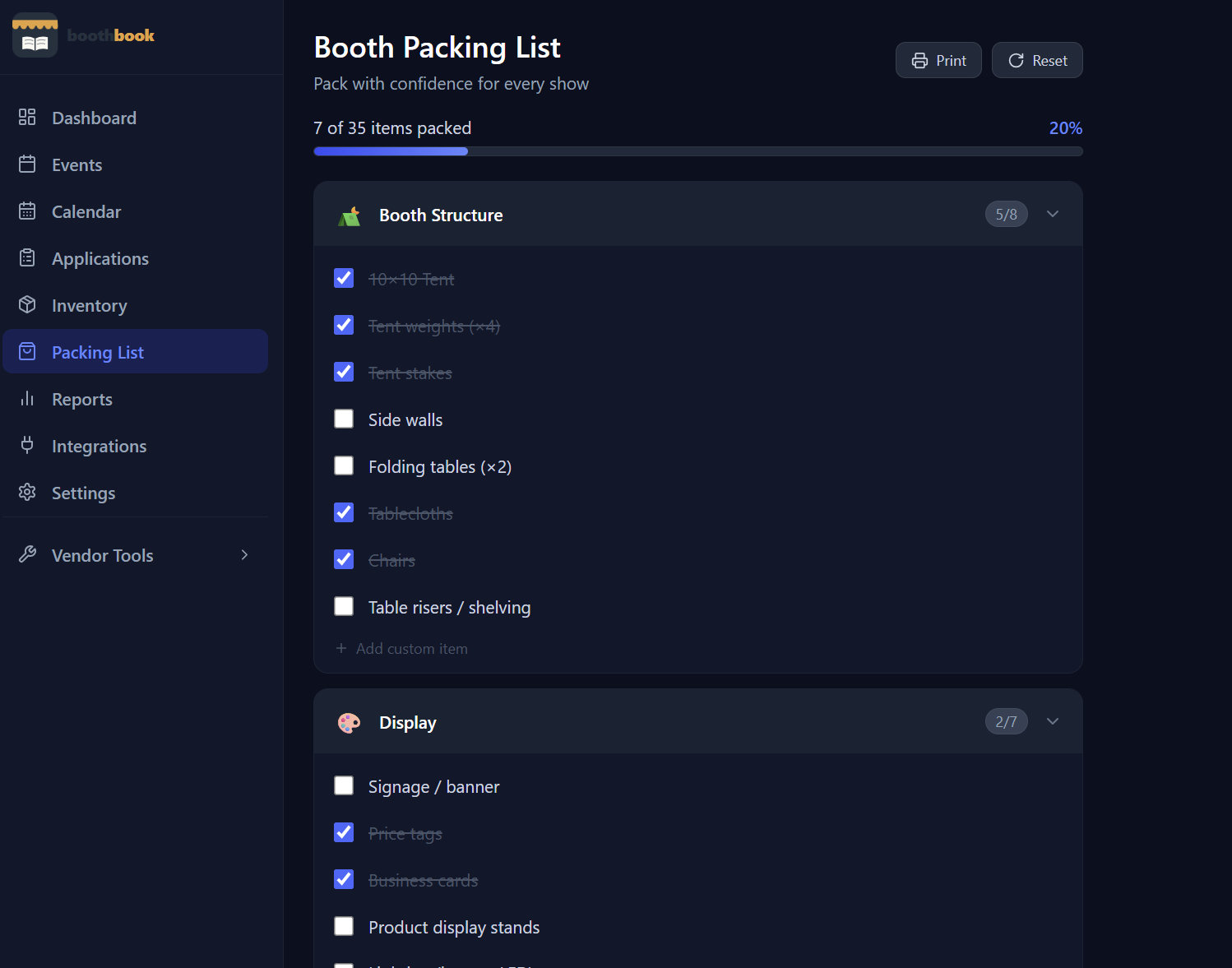Click the Events calendar icon
1232x968 pixels.
pos(27,164)
